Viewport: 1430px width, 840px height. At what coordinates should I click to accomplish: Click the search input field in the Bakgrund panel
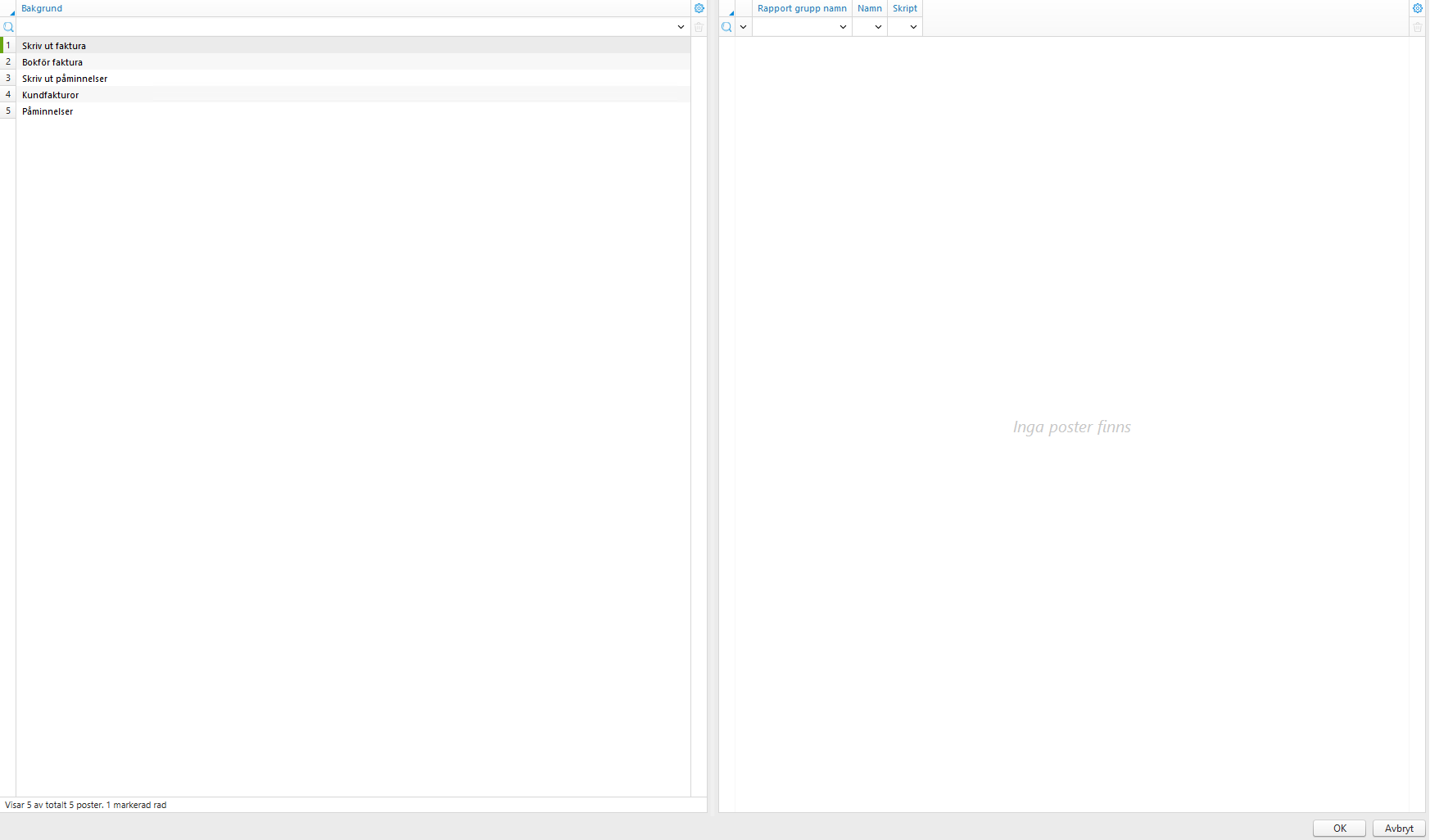(344, 27)
